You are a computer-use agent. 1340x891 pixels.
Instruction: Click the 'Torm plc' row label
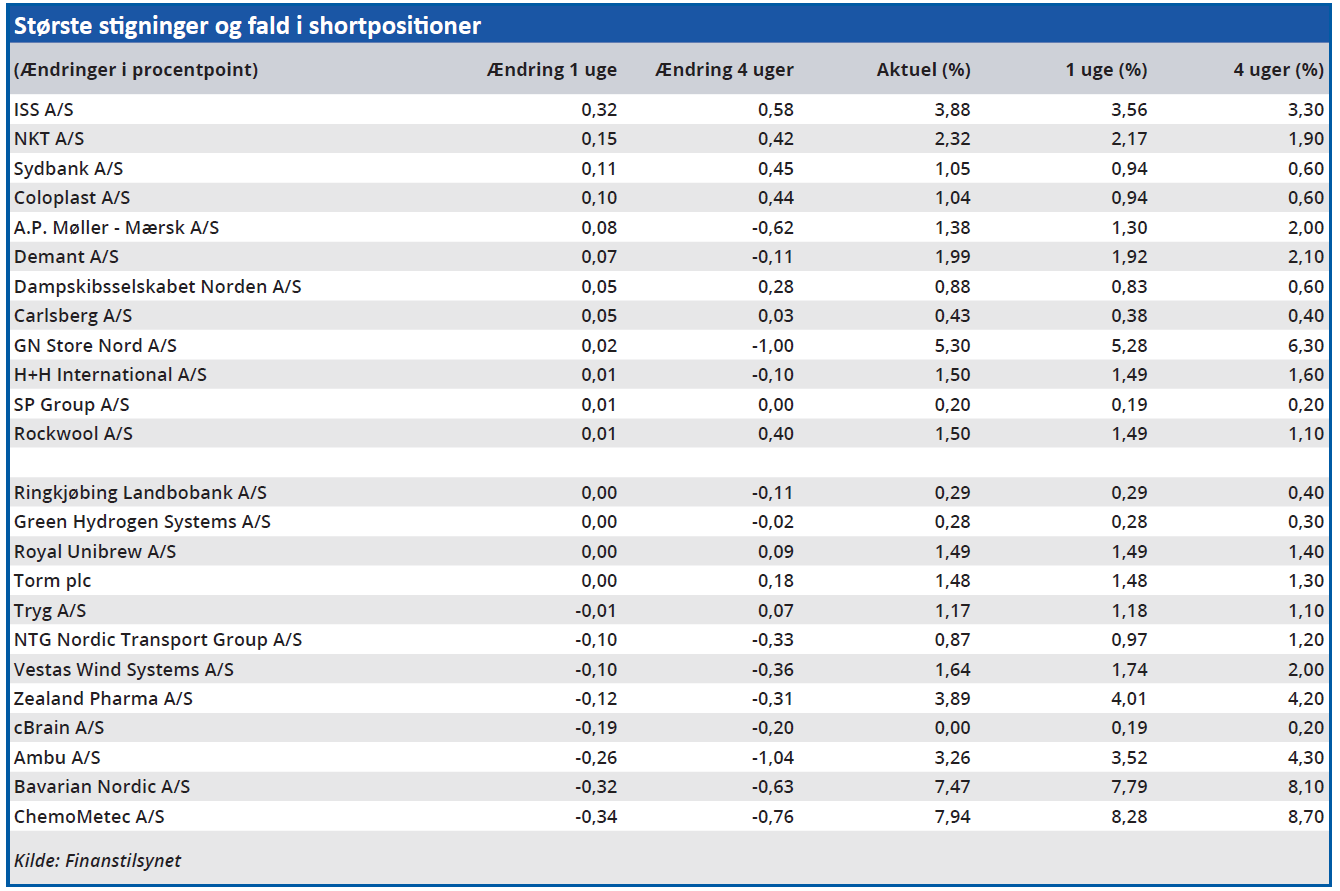pyautogui.click(x=53, y=581)
